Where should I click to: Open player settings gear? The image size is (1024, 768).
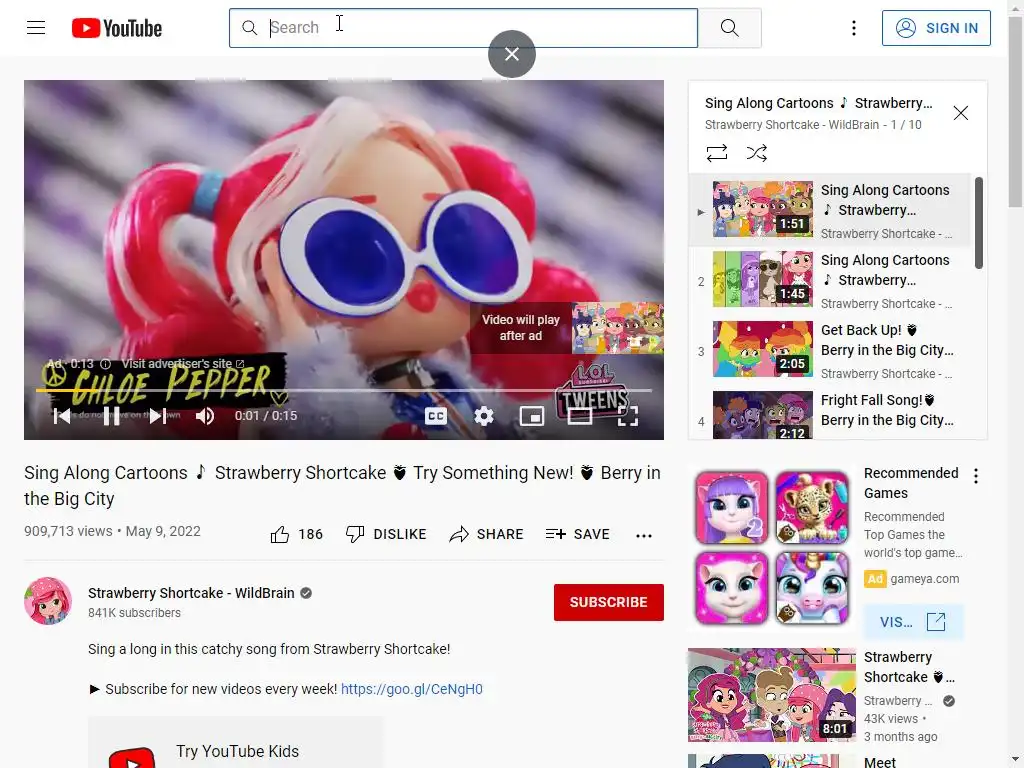pyautogui.click(x=484, y=416)
